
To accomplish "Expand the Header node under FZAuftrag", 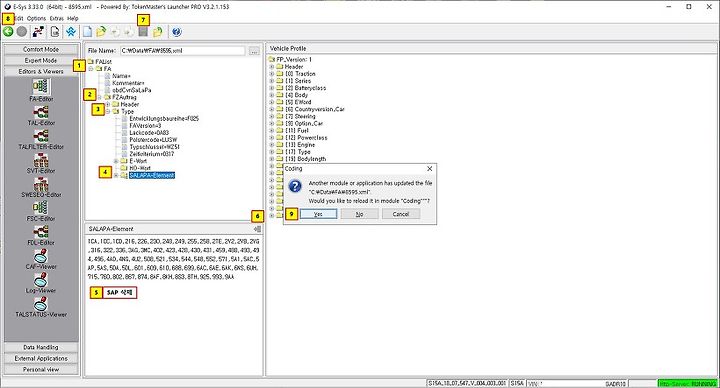I will pos(108,105).
